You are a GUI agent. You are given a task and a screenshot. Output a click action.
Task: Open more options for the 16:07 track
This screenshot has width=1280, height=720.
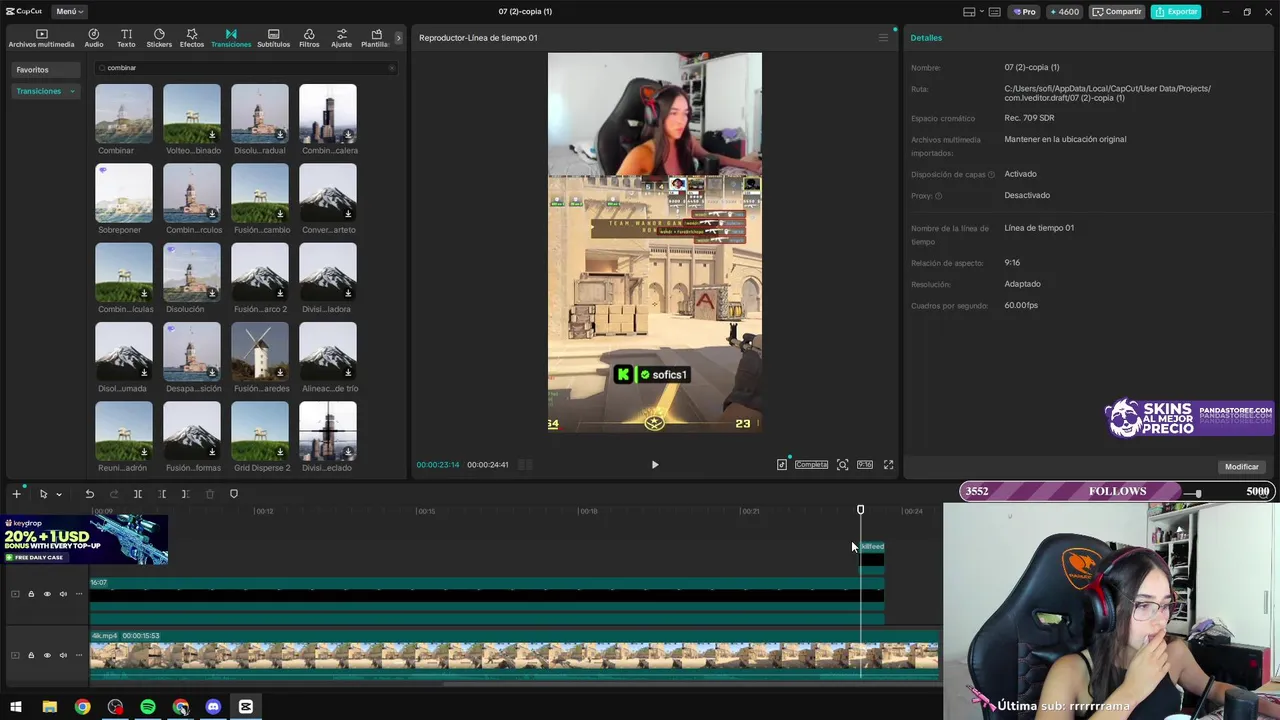point(79,594)
